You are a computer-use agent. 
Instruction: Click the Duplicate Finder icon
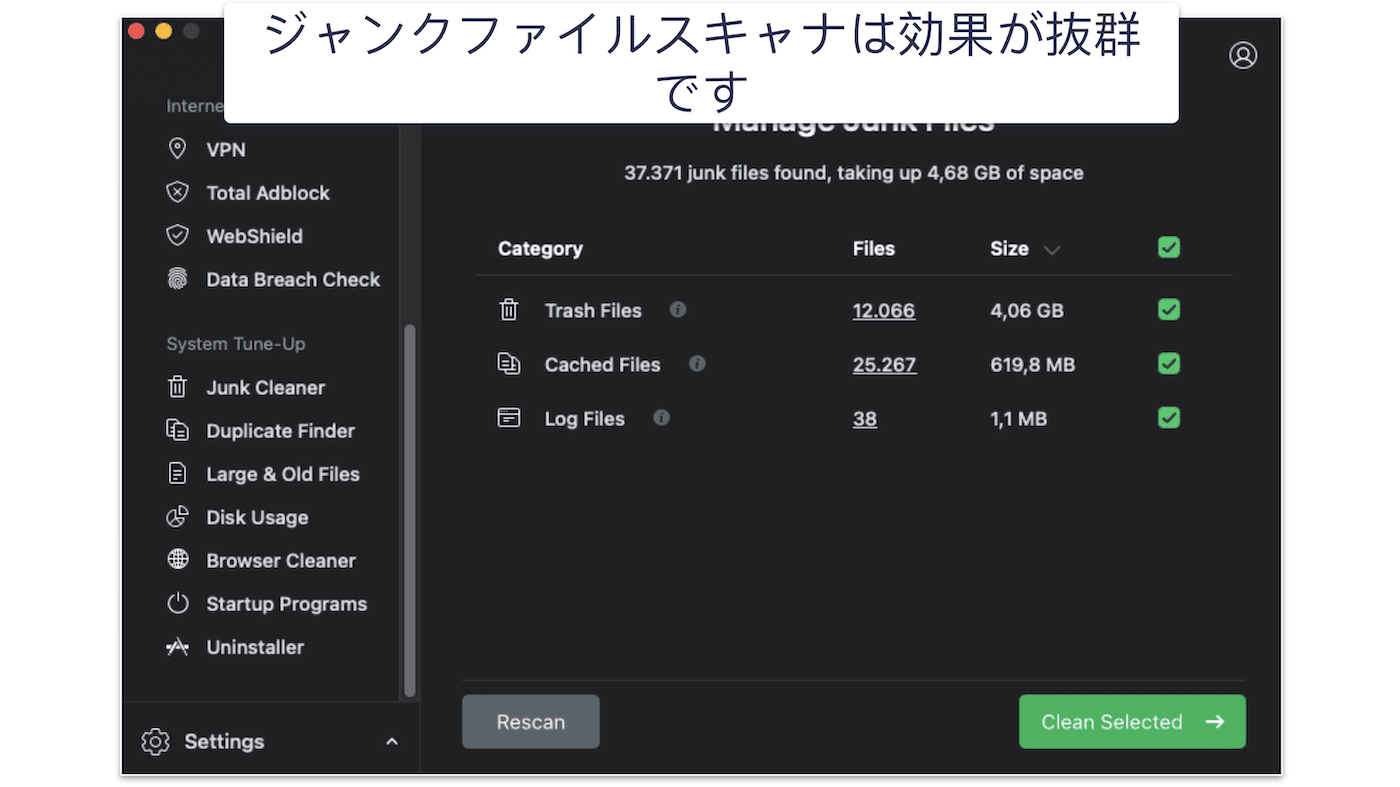tap(177, 430)
